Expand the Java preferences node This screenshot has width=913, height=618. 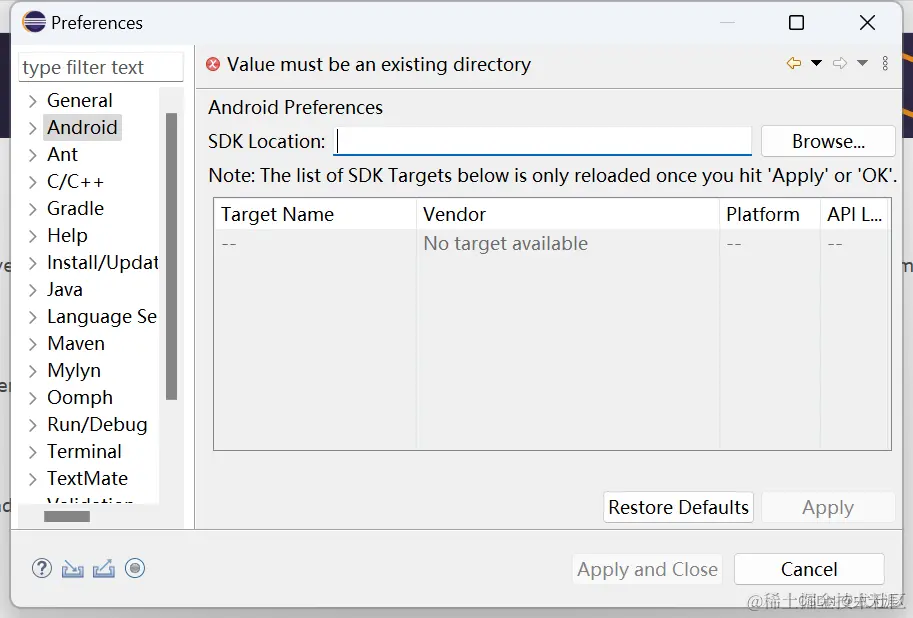pos(33,290)
